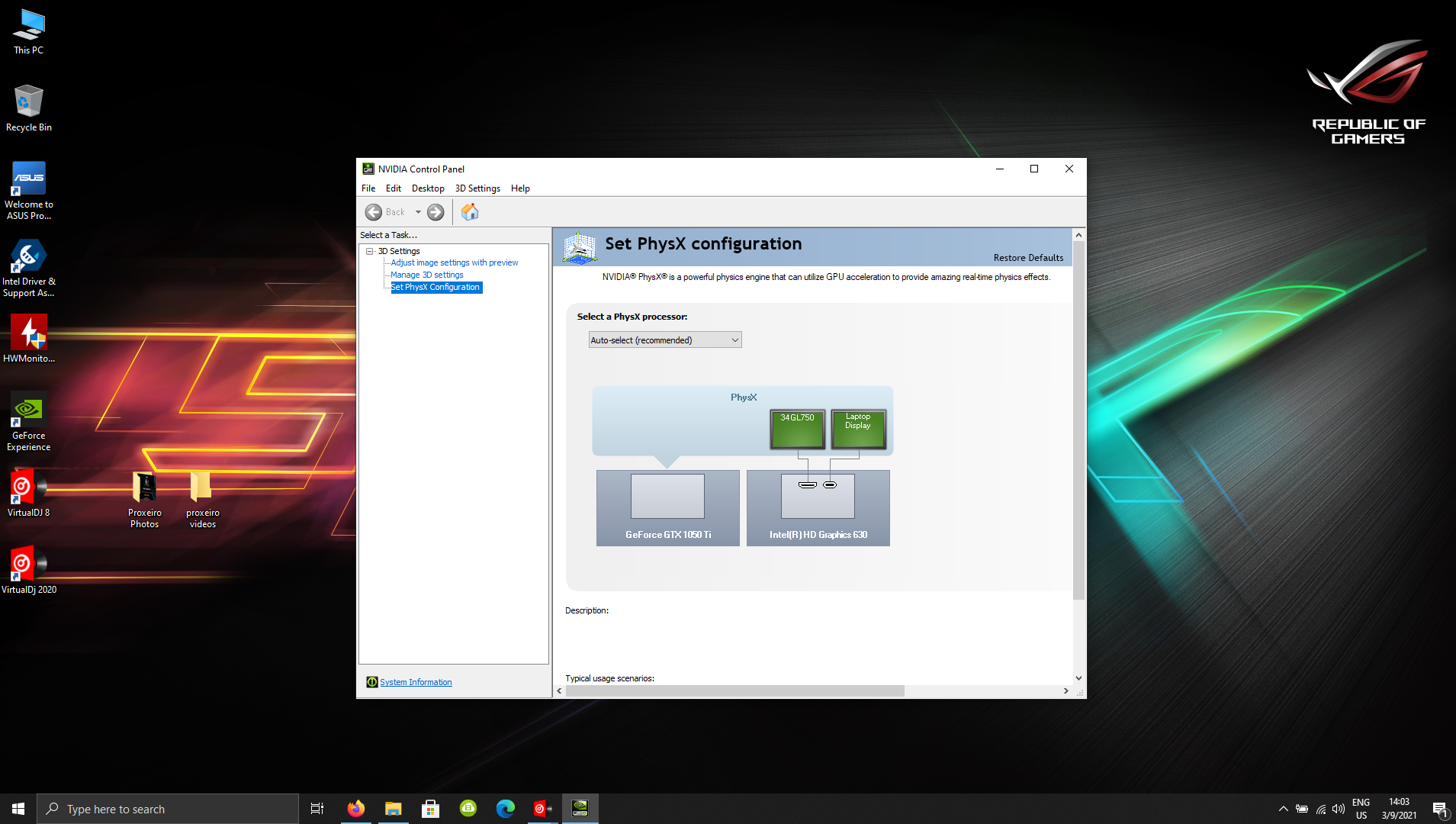Select VirtualDj 2020 desktop icon
Image resolution: width=1456 pixels, height=824 pixels.
click(29, 571)
